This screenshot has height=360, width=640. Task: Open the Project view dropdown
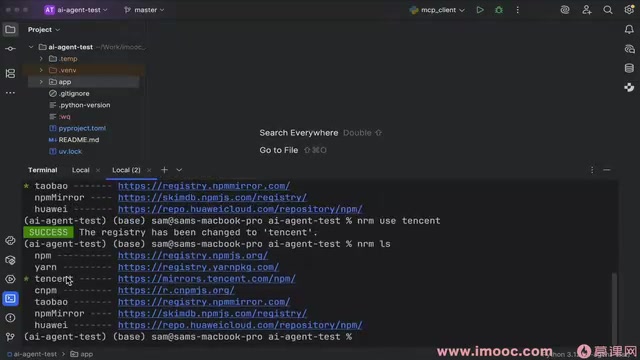[x=44, y=29]
